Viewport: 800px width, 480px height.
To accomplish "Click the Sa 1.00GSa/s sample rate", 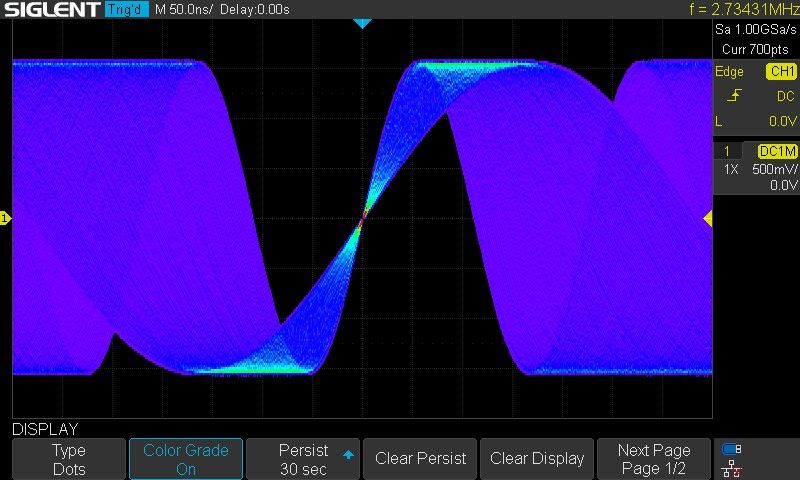I will [x=755, y=29].
